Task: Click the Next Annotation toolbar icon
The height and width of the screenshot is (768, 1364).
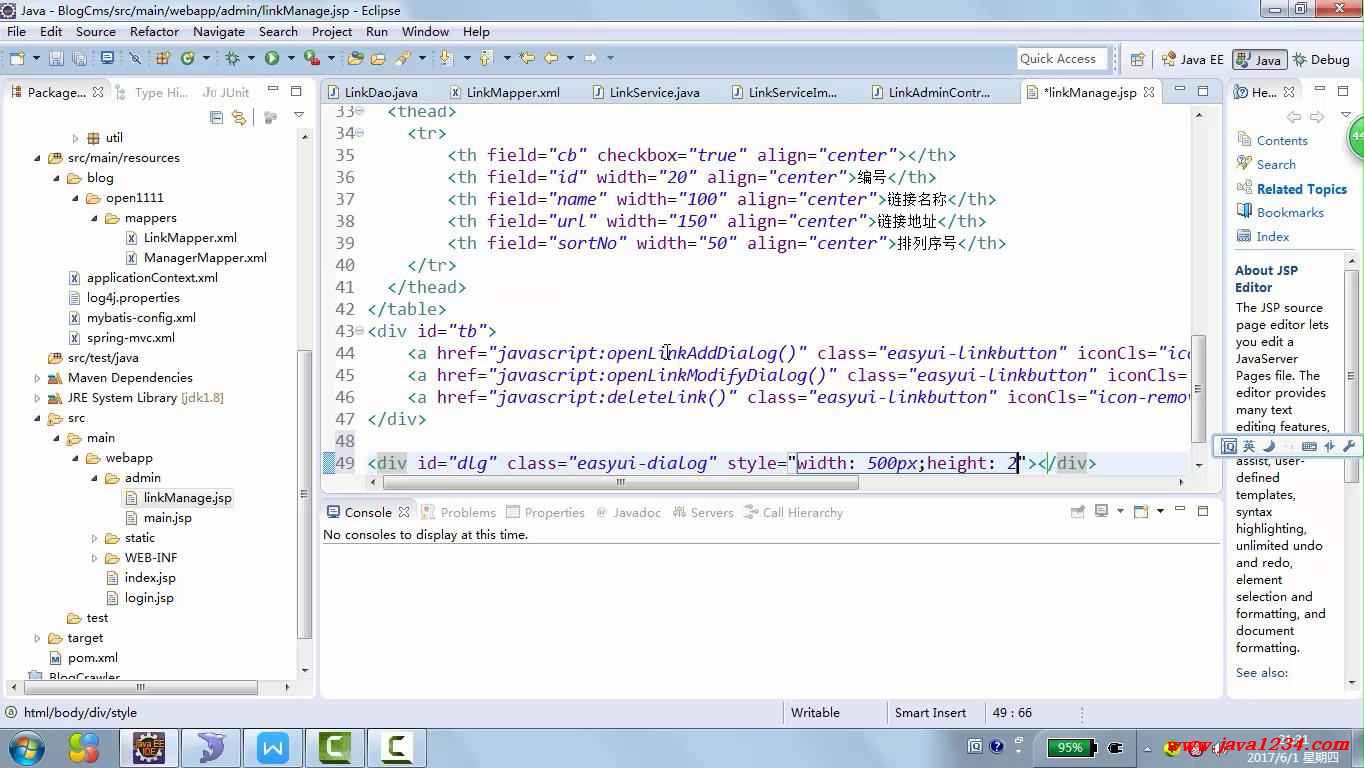Action: pos(445,58)
